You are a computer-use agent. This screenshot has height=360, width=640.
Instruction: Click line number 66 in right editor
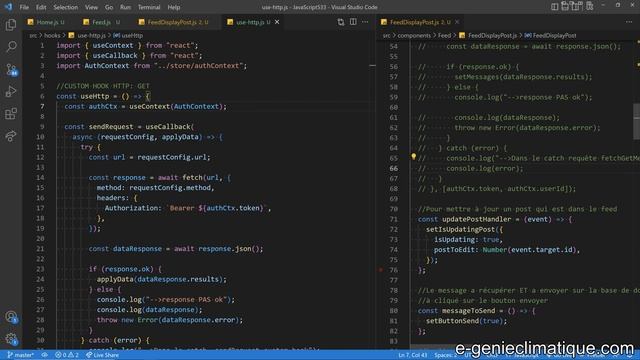point(393,169)
